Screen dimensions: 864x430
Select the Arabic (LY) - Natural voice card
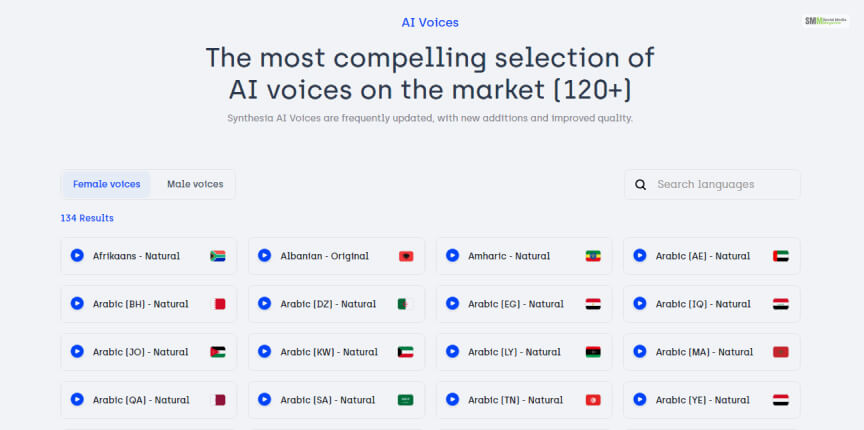523,352
